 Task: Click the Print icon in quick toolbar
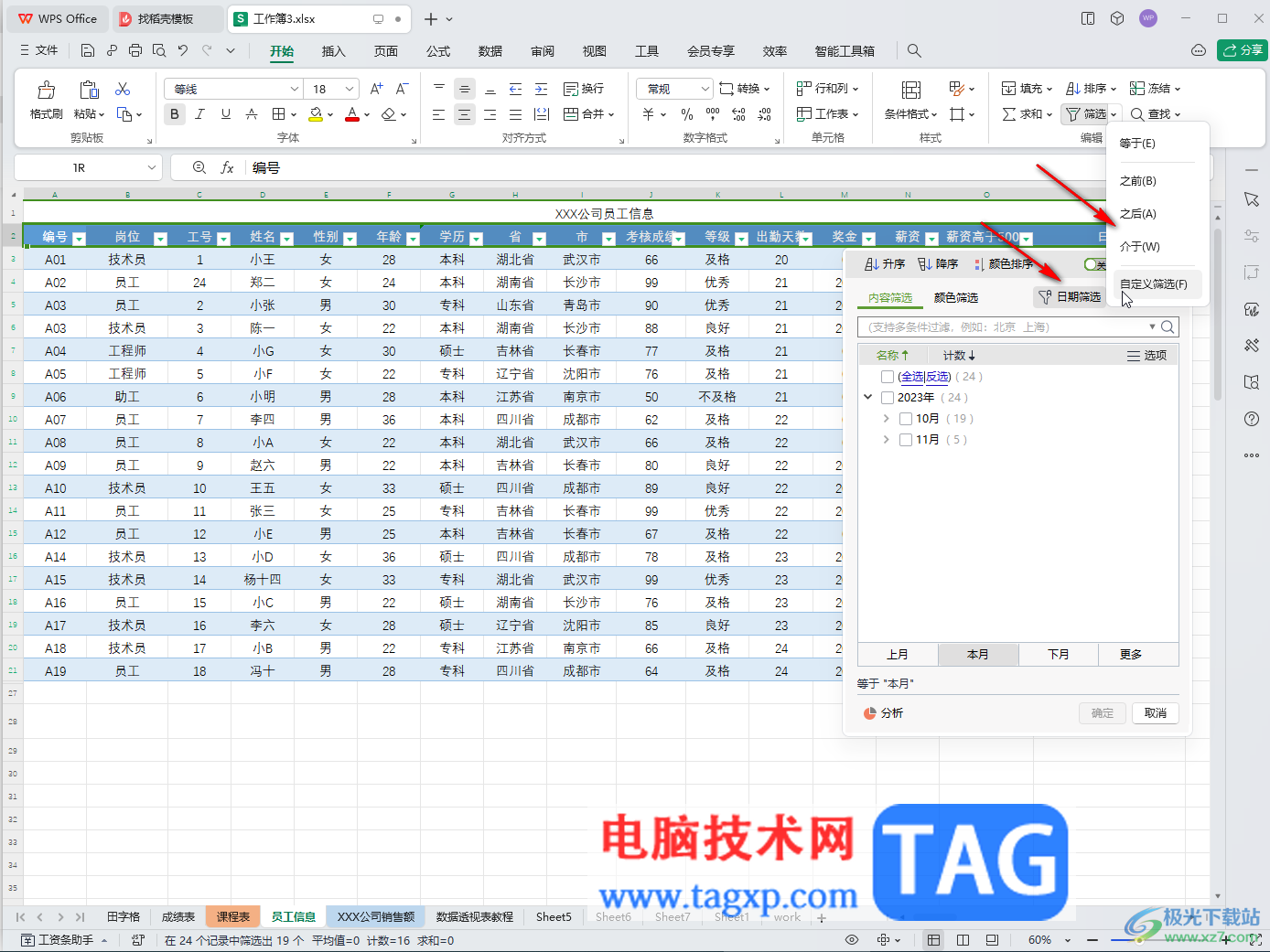pos(135,50)
